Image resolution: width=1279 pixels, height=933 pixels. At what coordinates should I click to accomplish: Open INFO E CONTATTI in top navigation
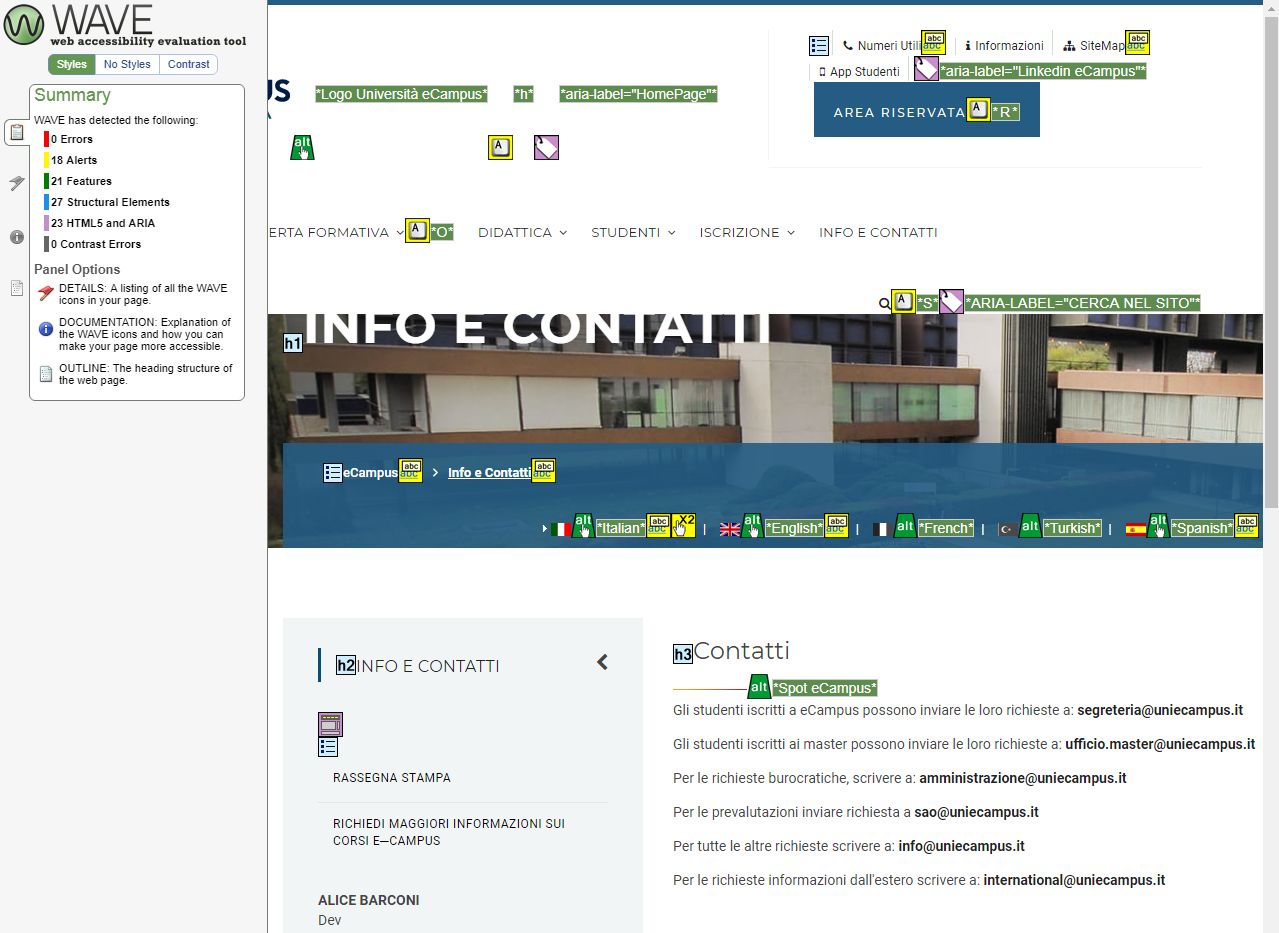tap(878, 232)
